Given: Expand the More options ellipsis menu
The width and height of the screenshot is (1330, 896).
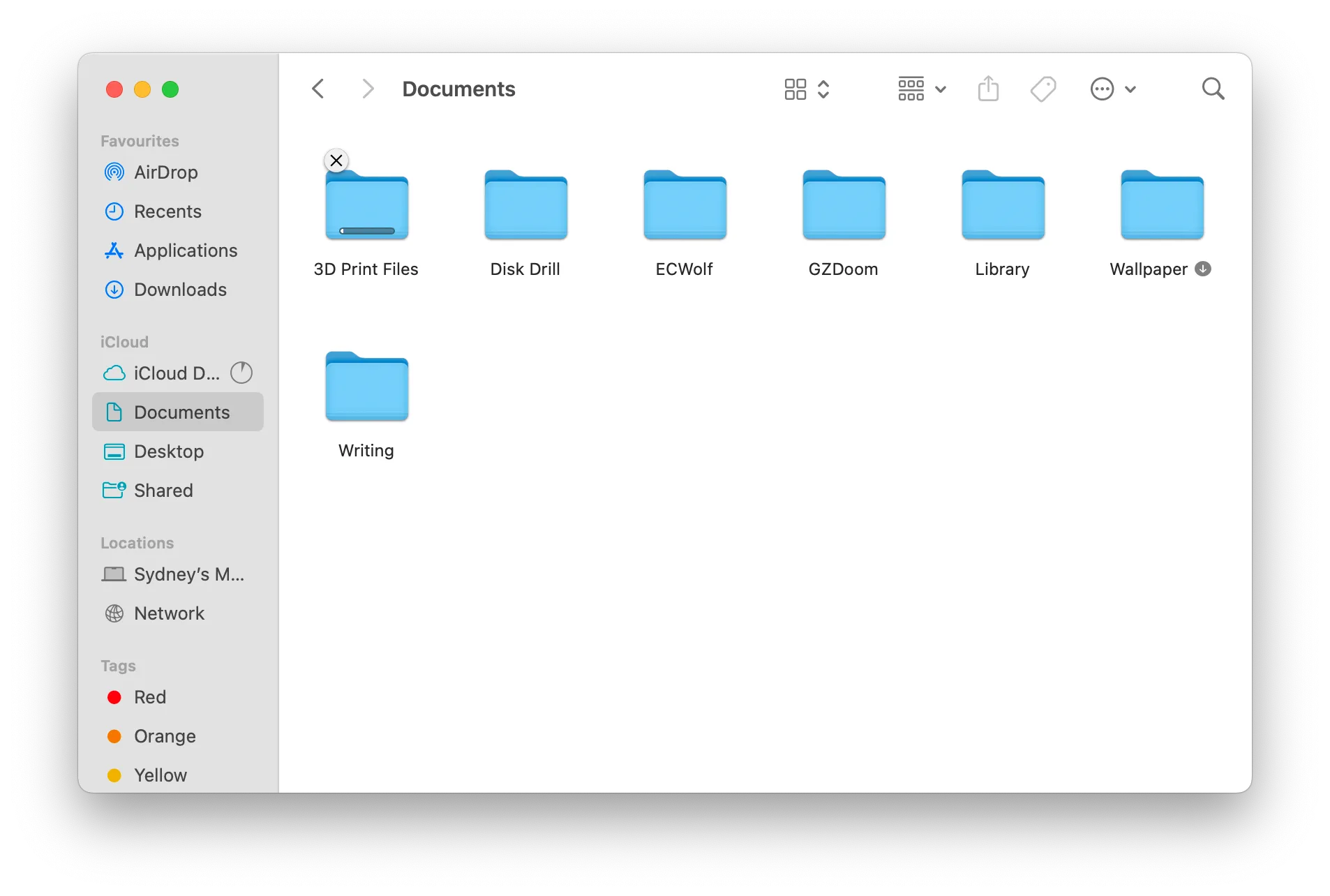Looking at the screenshot, I should pos(1103,89).
